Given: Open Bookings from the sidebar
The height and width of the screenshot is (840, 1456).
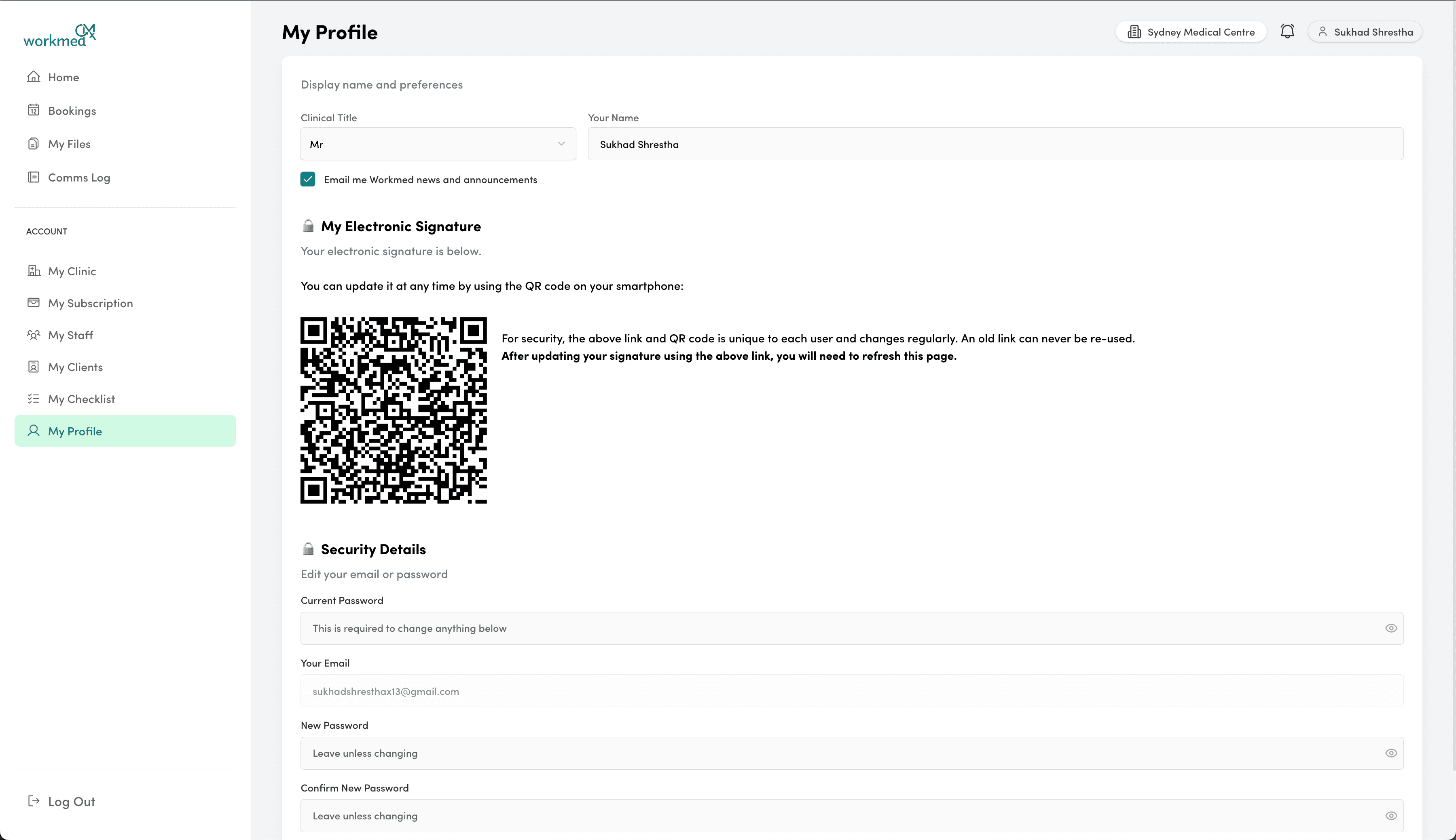Looking at the screenshot, I should pyautogui.click(x=72, y=110).
